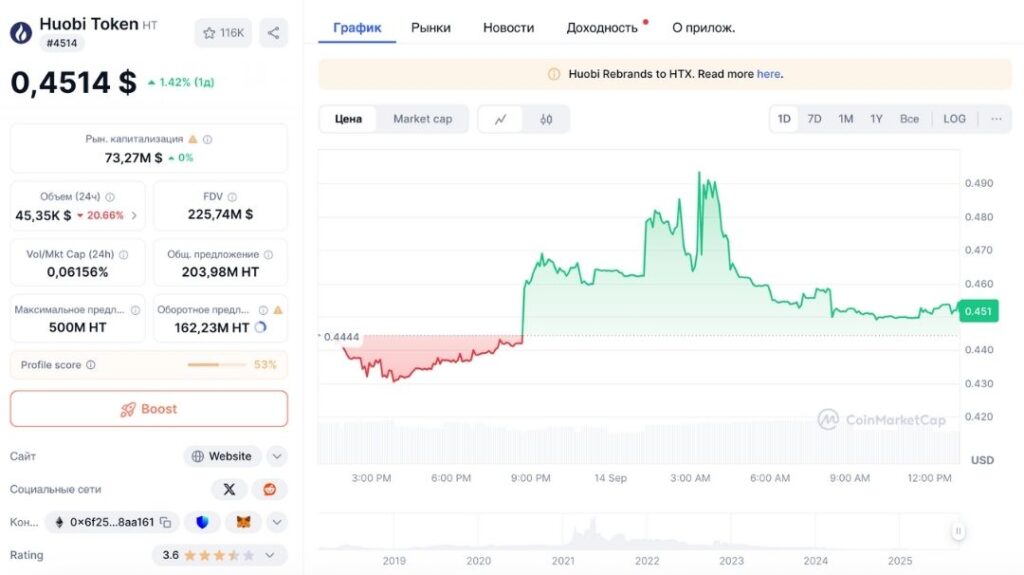Expand the Website links dropdown

click(x=277, y=456)
